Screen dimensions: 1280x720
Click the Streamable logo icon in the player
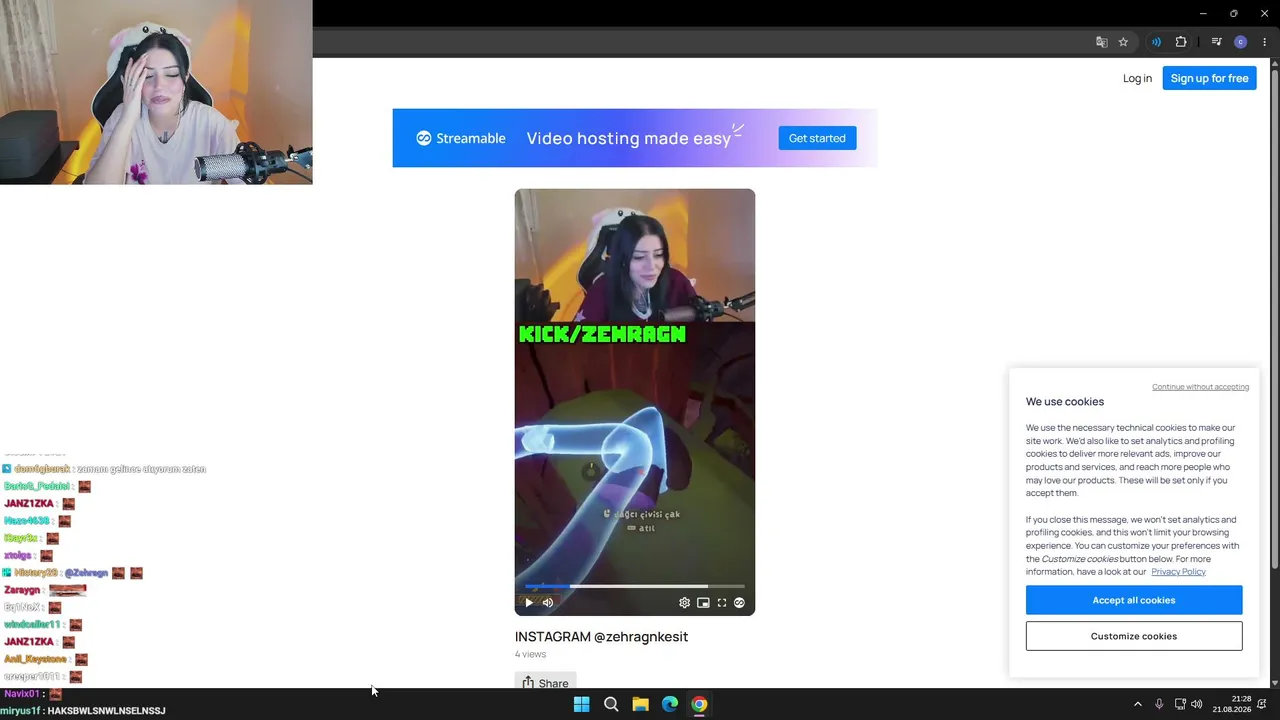(740, 603)
